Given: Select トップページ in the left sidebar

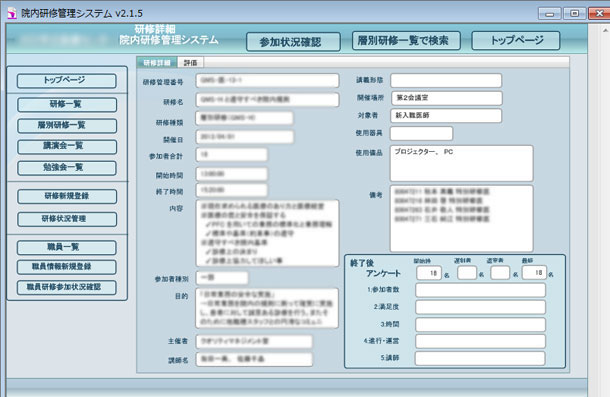Looking at the screenshot, I should [x=67, y=81].
